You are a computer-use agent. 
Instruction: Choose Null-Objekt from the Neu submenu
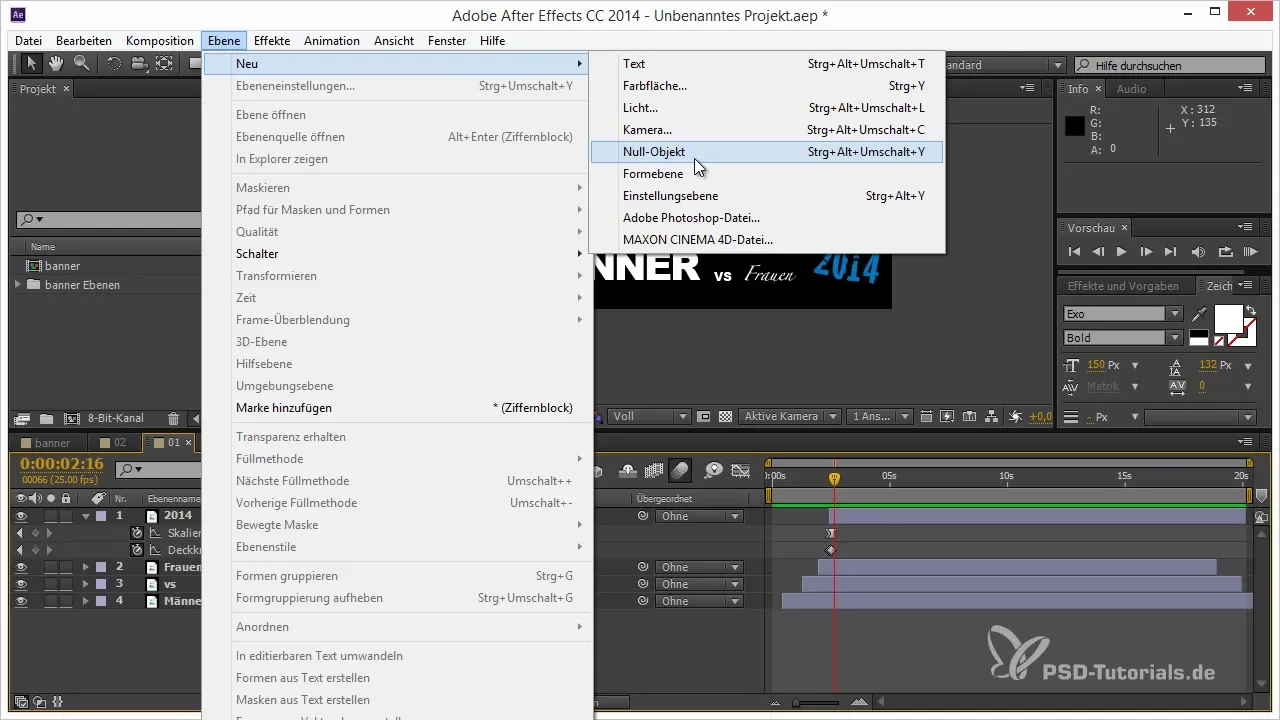coord(654,152)
